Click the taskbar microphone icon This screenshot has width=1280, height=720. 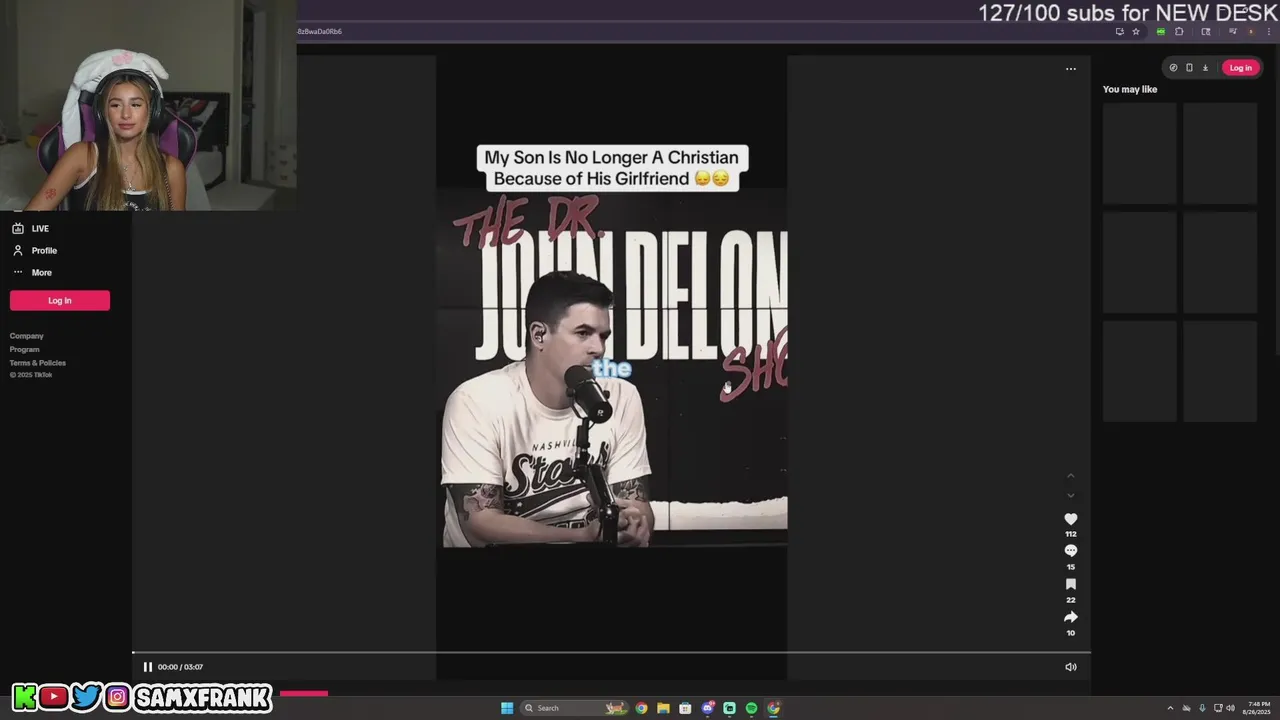[x=1202, y=708]
